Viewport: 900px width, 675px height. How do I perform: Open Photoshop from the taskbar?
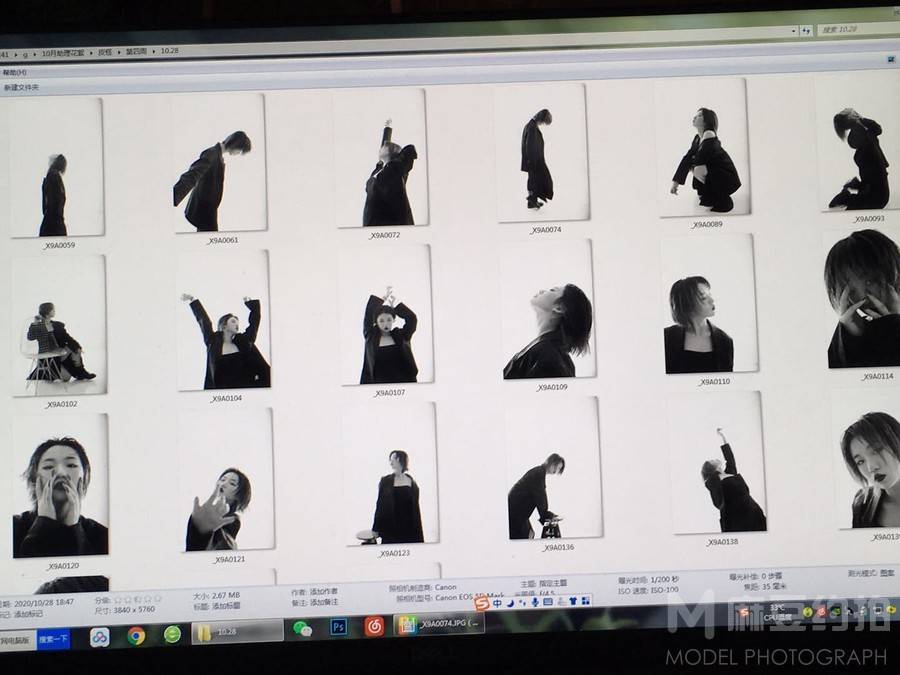point(339,627)
